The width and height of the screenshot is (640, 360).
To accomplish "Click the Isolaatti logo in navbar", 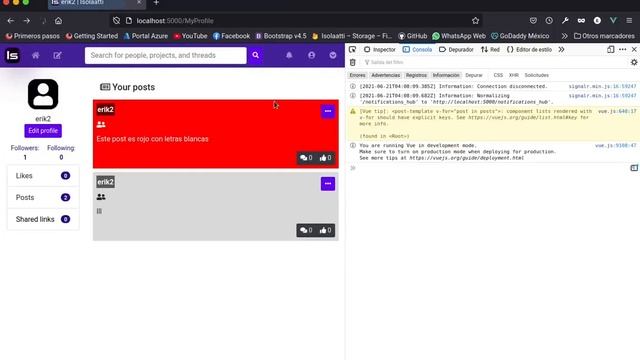I will point(12,55).
